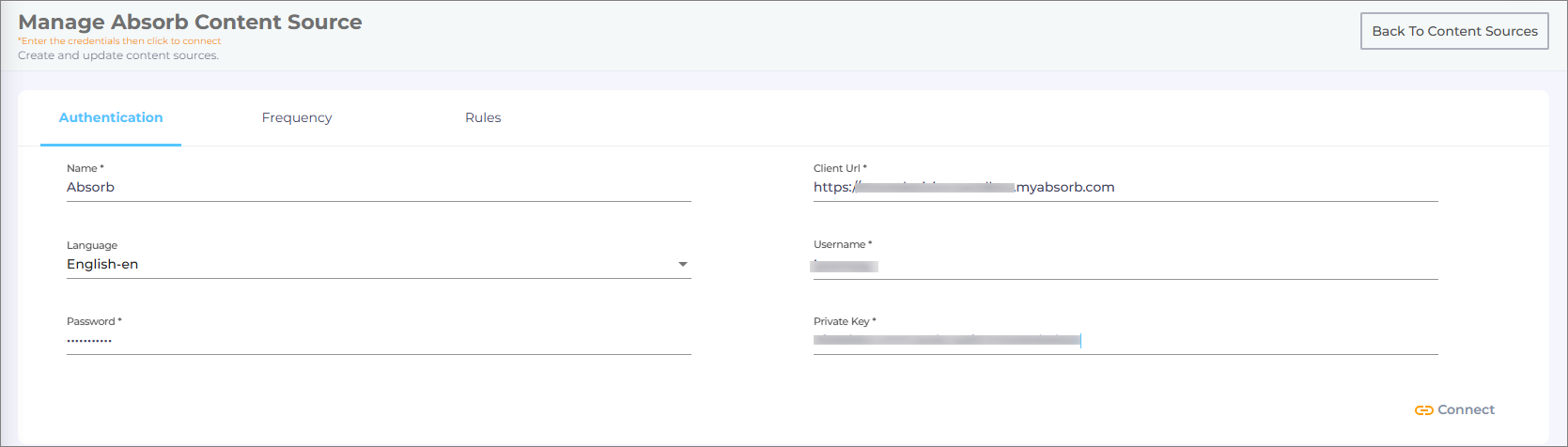The image size is (1568, 447).
Task: Click the Username field label
Action: tap(842, 244)
